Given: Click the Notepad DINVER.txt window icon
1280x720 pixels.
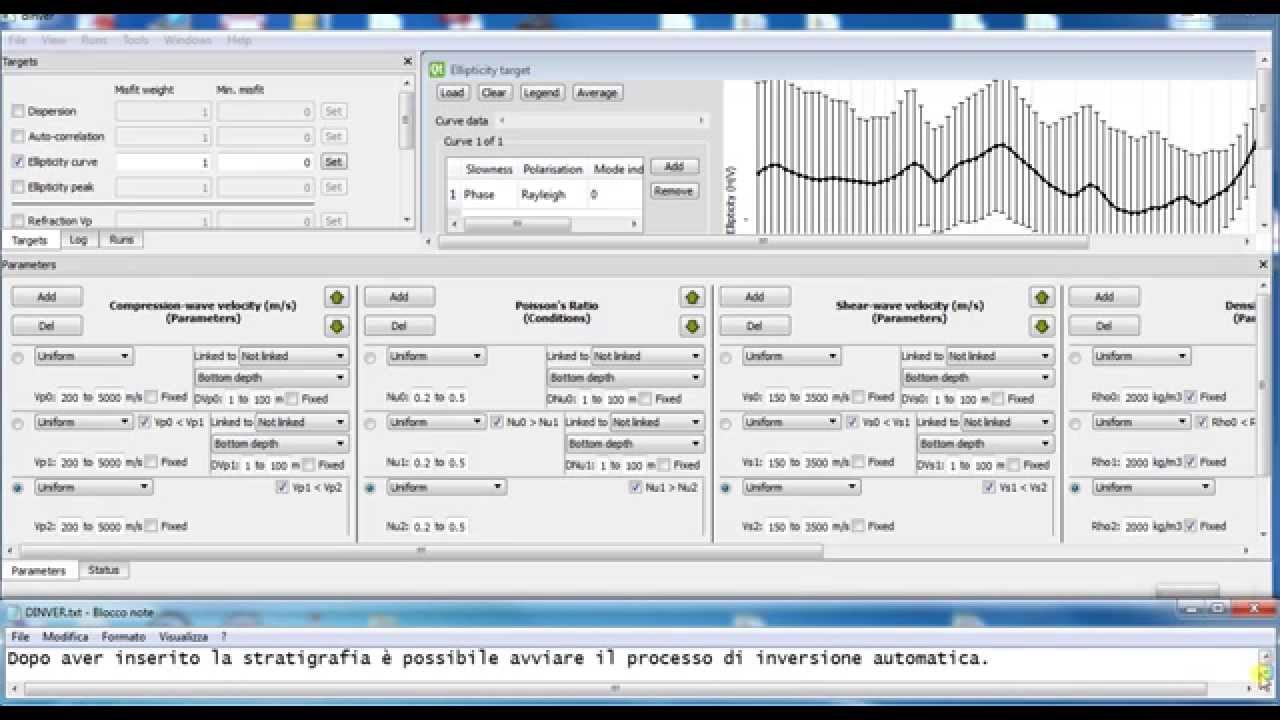Looking at the screenshot, I should [15, 612].
